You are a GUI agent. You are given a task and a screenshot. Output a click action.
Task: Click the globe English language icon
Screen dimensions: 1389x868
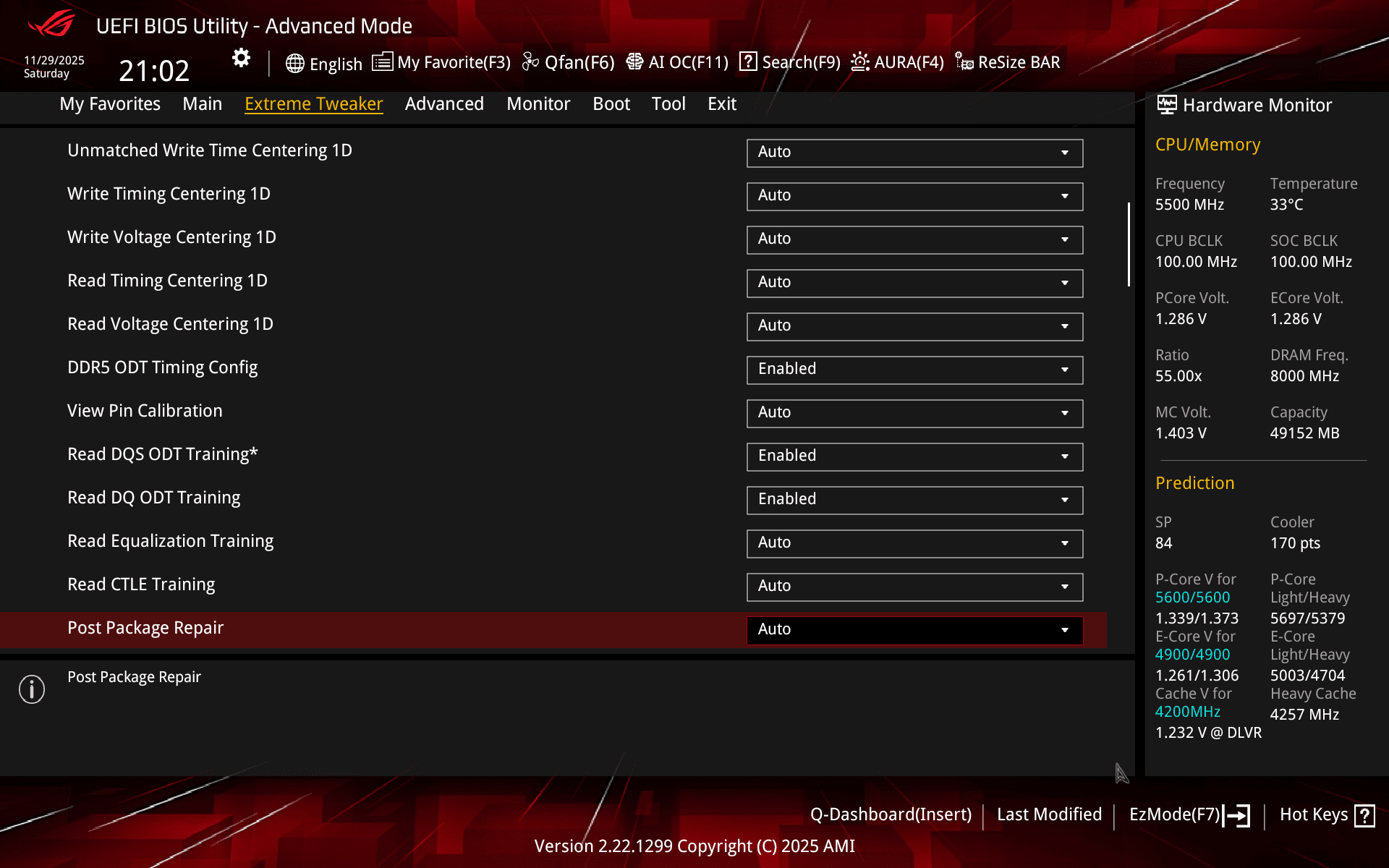coord(294,64)
